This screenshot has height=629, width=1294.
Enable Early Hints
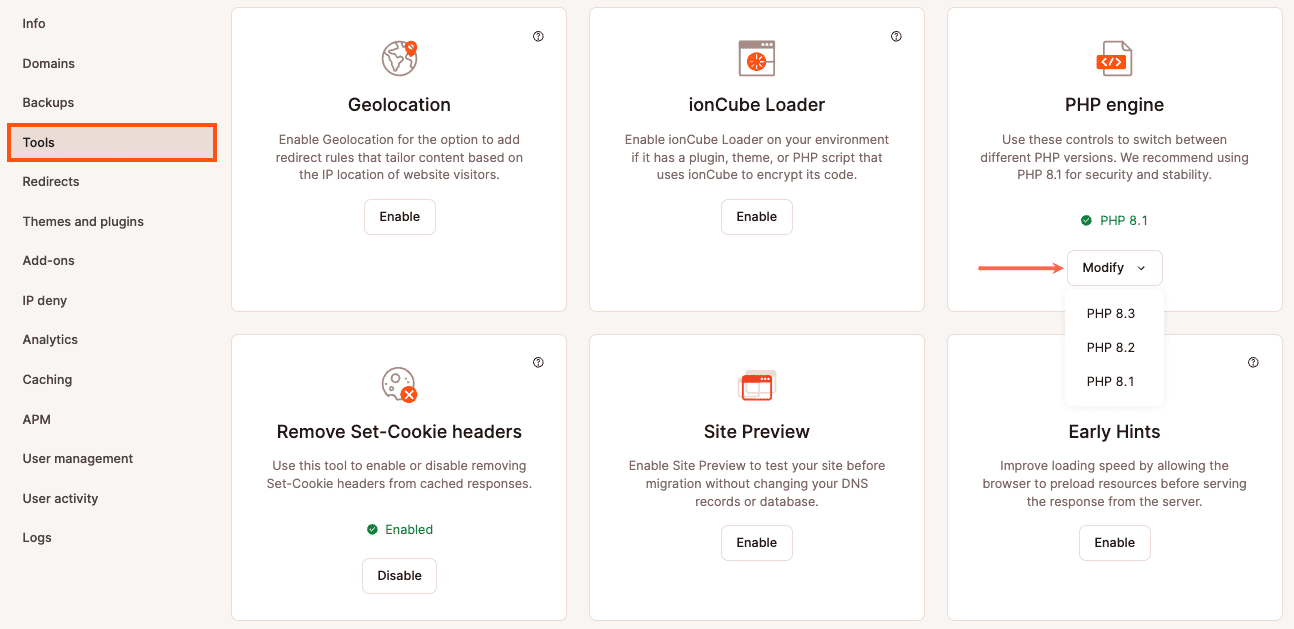tap(1114, 543)
